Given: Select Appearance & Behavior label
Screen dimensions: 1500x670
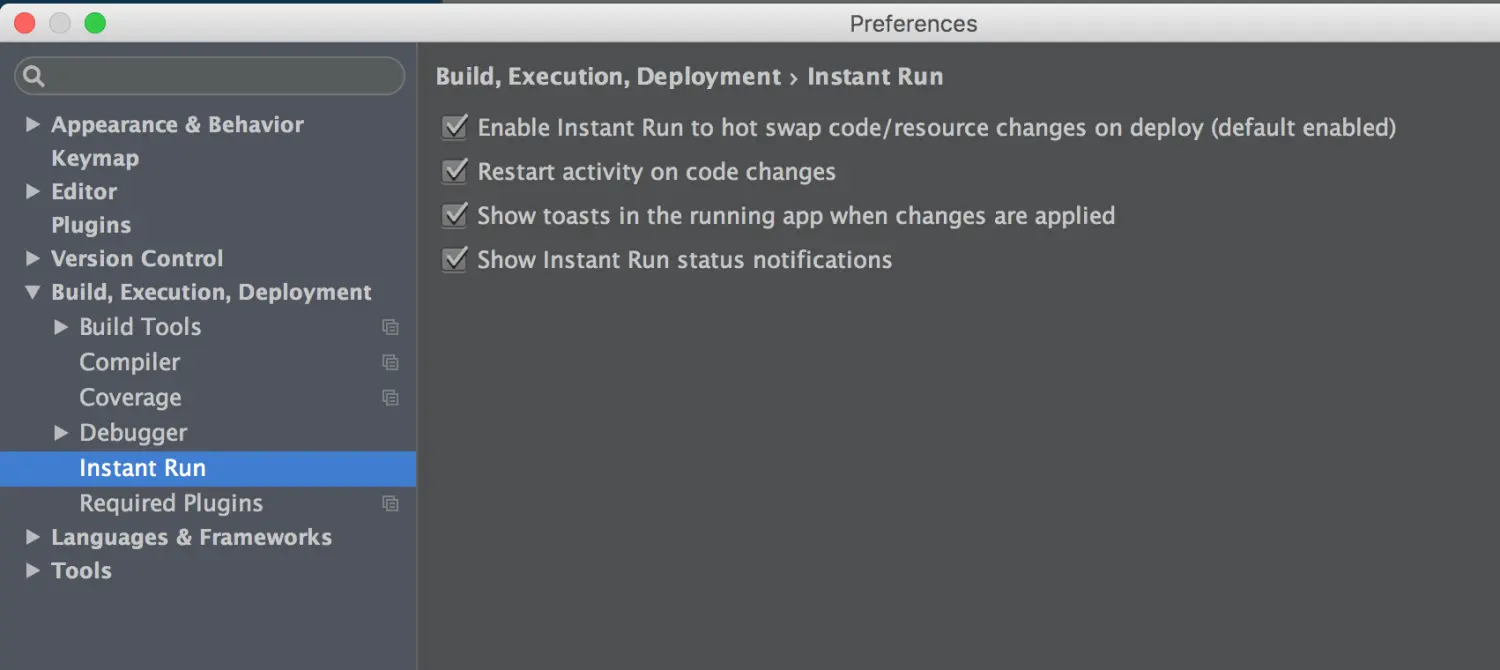Looking at the screenshot, I should (177, 124).
